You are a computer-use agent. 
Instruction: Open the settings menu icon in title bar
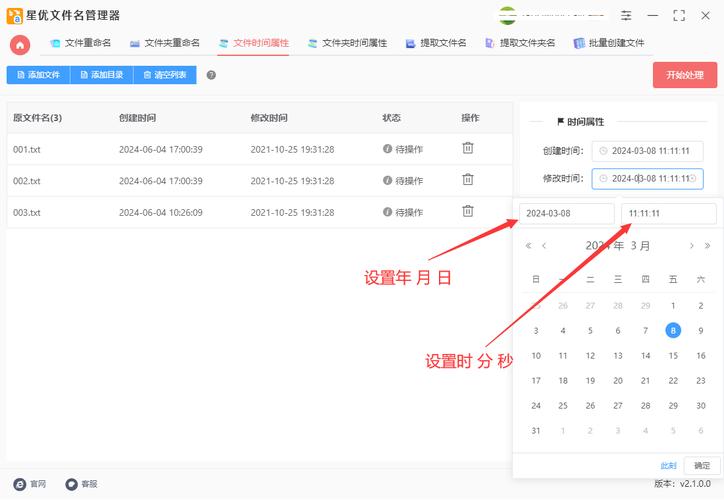click(x=626, y=16)
